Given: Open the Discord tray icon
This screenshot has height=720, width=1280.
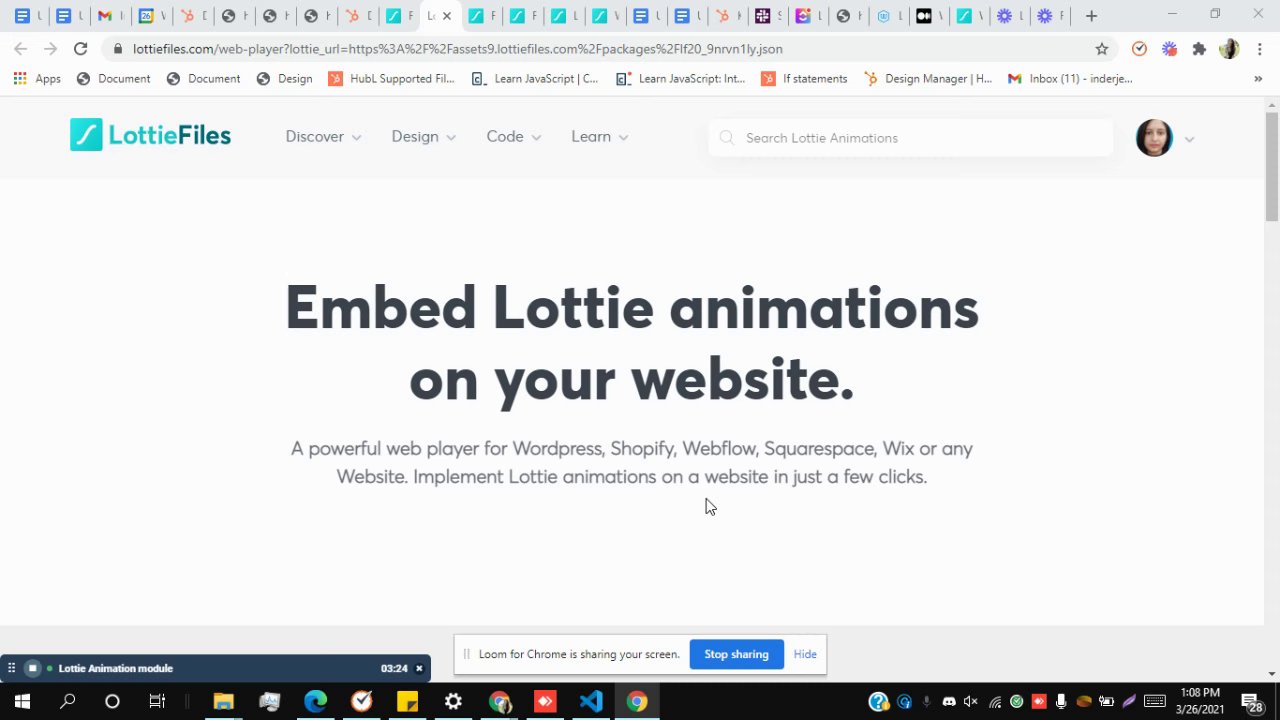Looking at the screenshot, I should pos(949,701).
